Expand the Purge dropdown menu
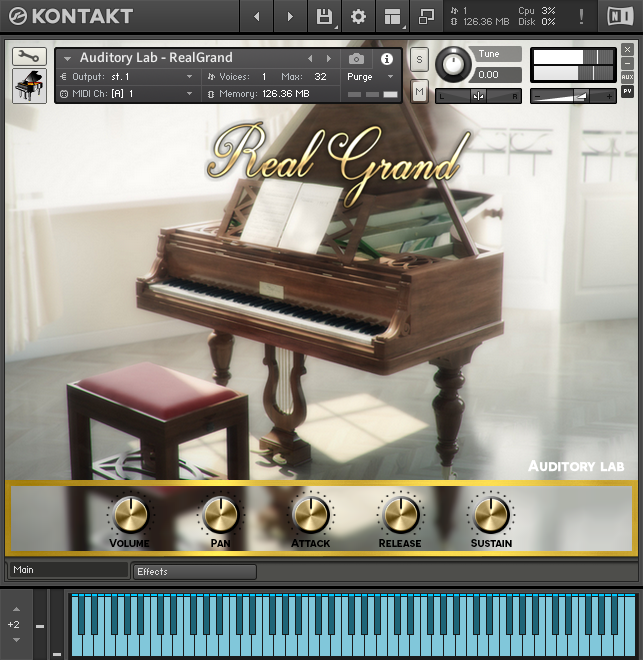 tap(369, 77)
